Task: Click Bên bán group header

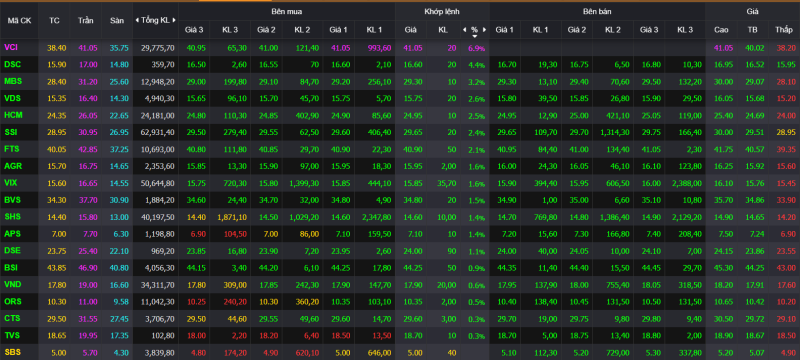Action: click(x=597, y=11)
